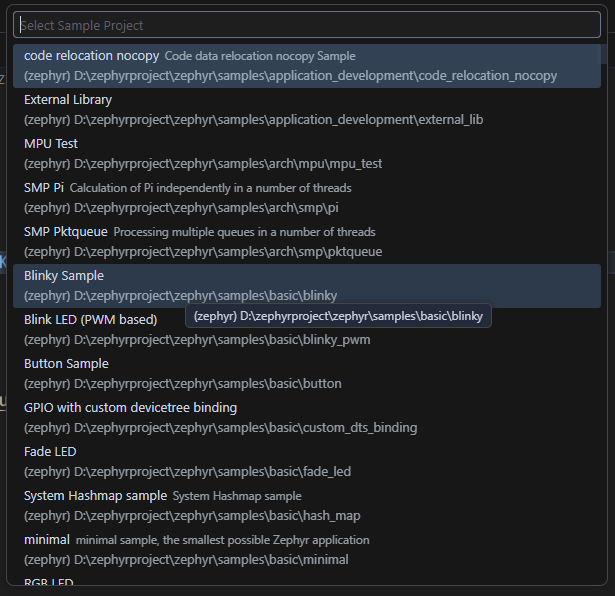Click the external_lib path text
615x596 pixels.
click(x=253, y=120)
